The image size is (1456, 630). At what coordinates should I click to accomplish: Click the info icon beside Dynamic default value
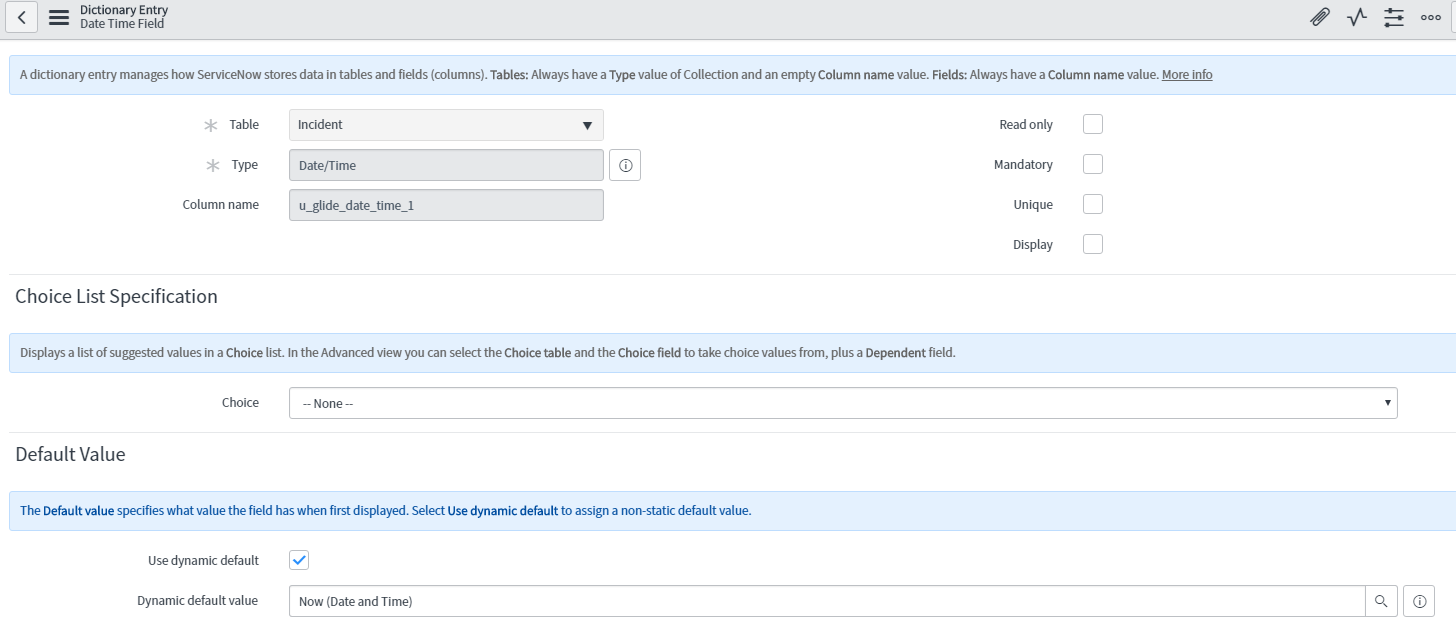point(1418,601)
